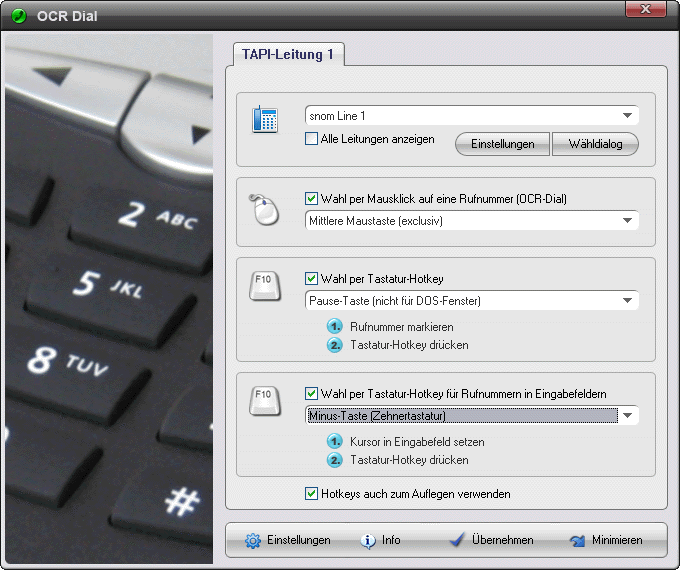Screen dimensions: 680x570
Task: Enable 'Alle Leitungen anzeigen' checkbox
Action: [x=312, y=139]
